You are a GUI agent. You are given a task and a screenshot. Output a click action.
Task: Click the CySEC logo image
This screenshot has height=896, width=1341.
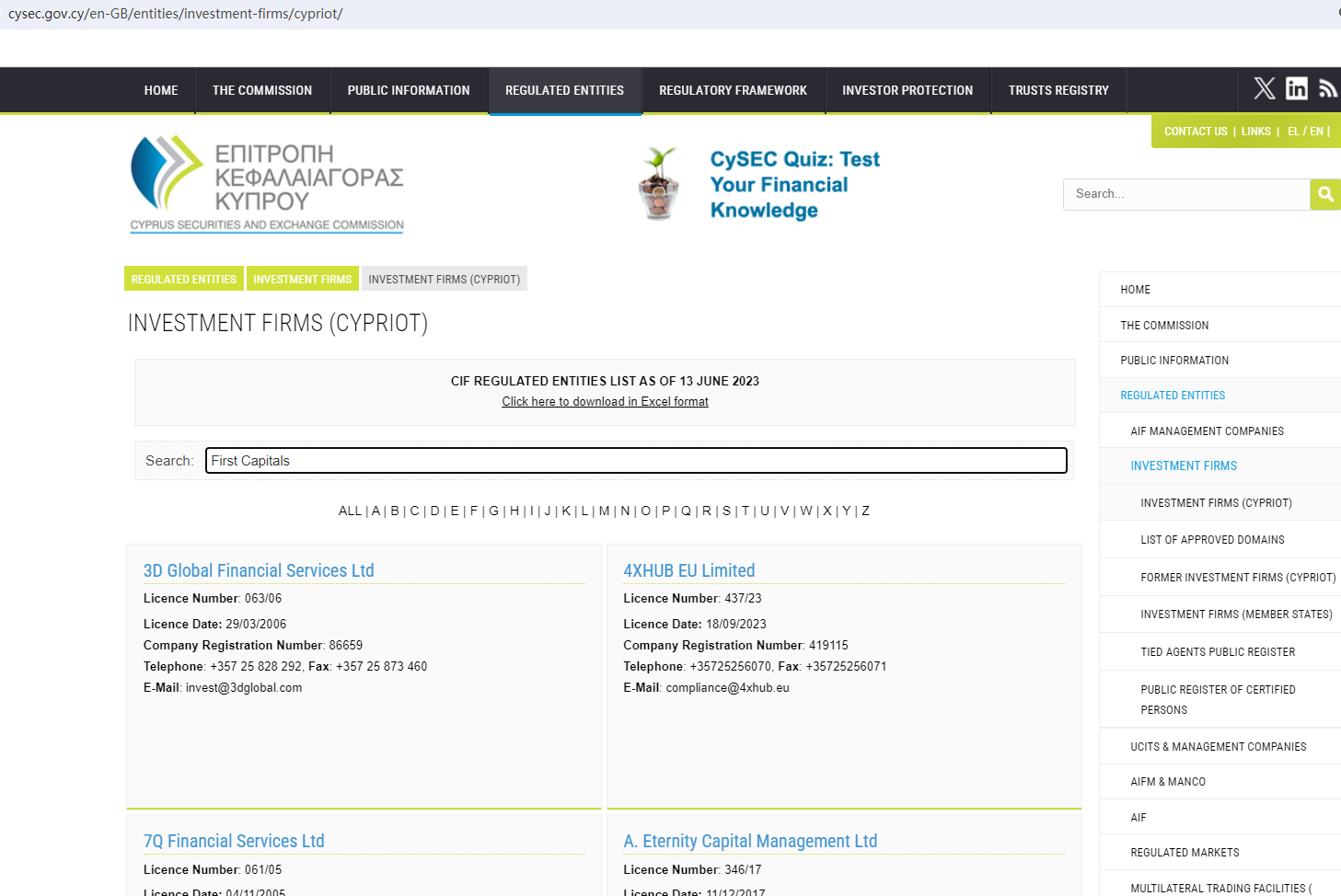pos(267,184)
